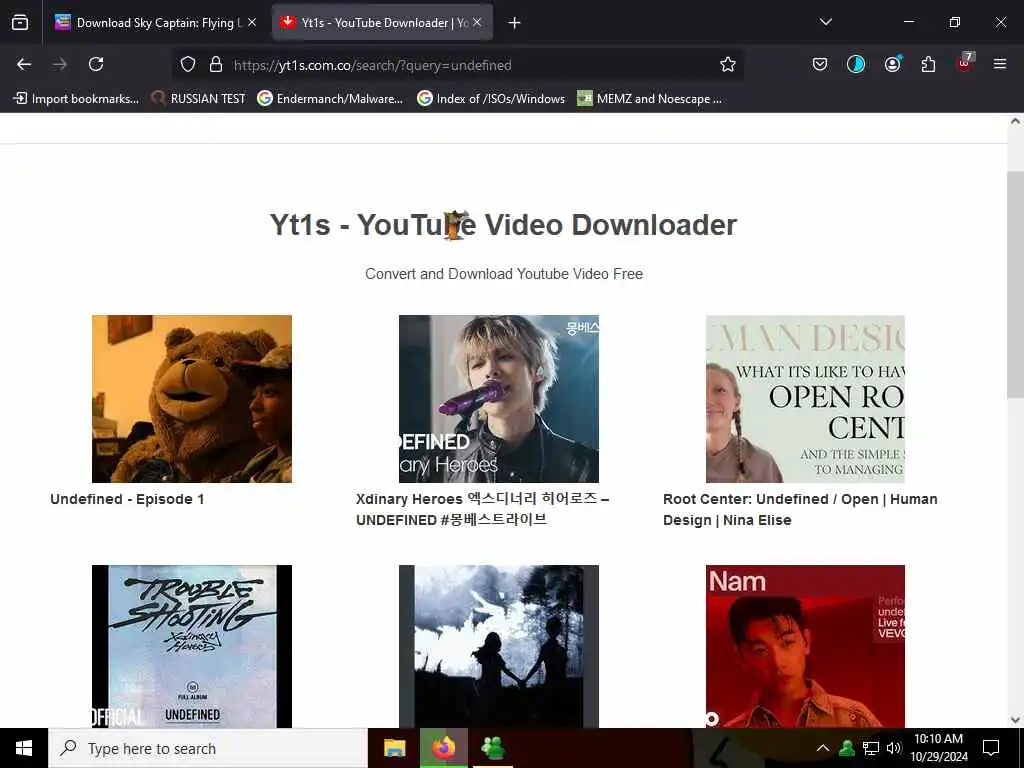Click the green user tray icon

tap(847, 748)
